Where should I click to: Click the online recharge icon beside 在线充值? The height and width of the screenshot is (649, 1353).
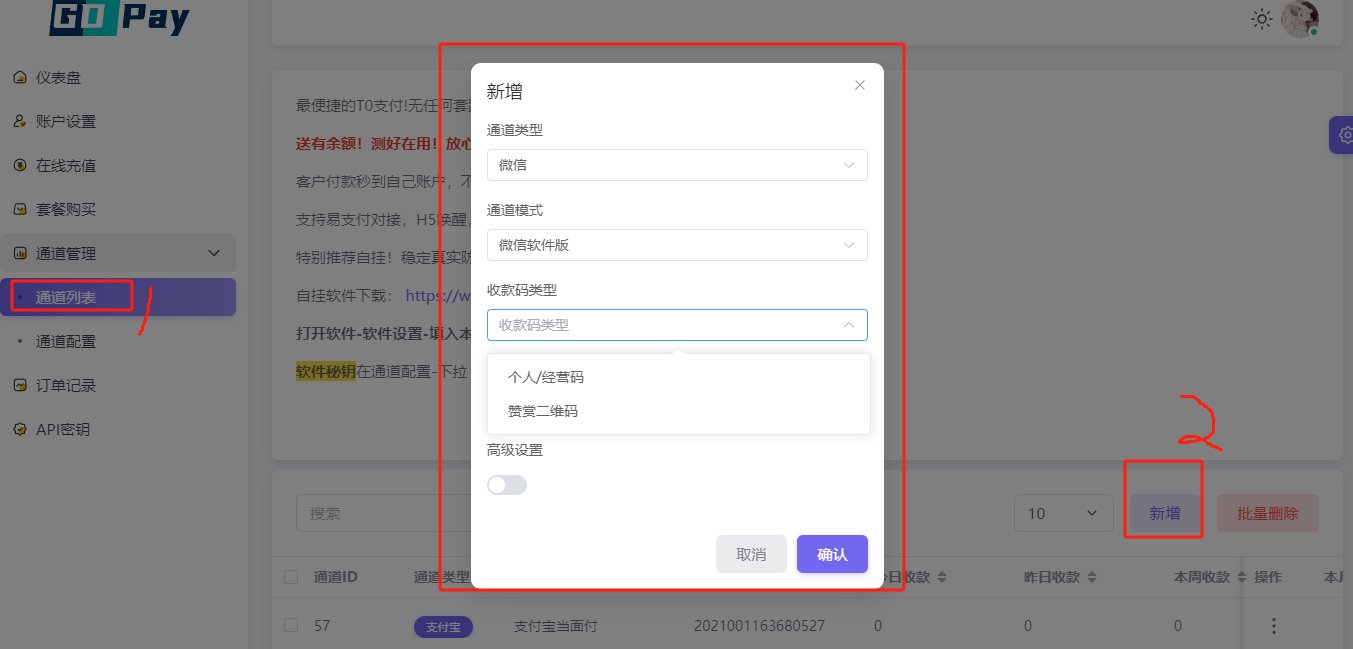pyautogui.click(x=19, y=166)
